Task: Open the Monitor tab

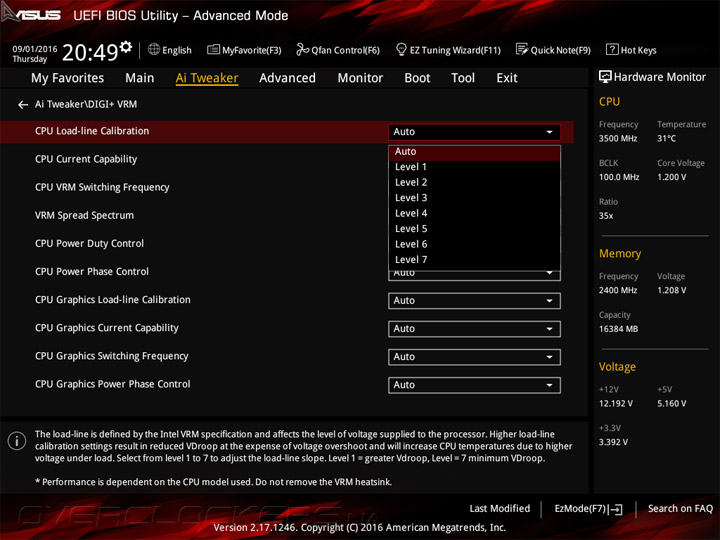Action: click(x=360, y=78)
